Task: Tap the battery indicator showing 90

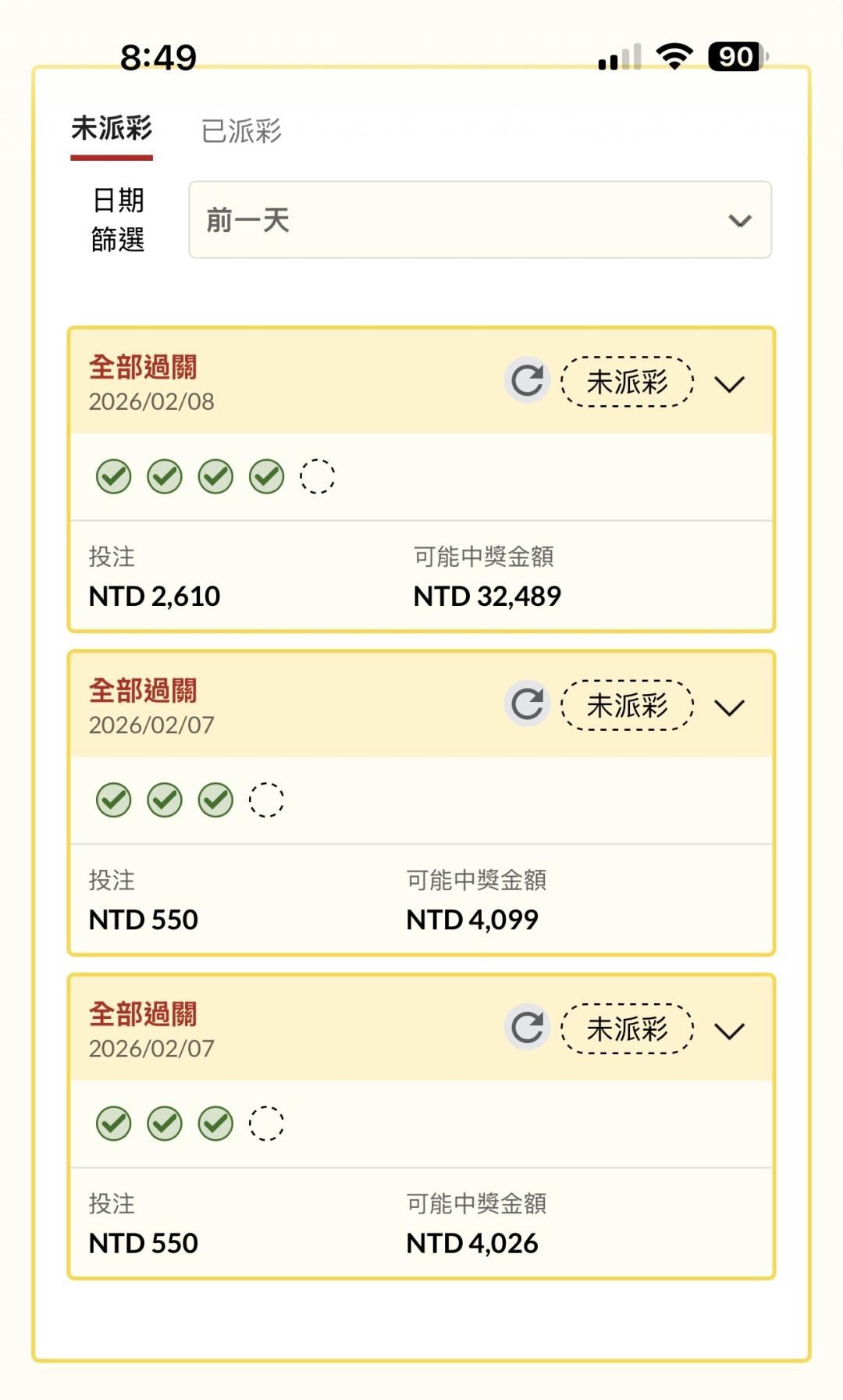Action: [x=737, y=56]
